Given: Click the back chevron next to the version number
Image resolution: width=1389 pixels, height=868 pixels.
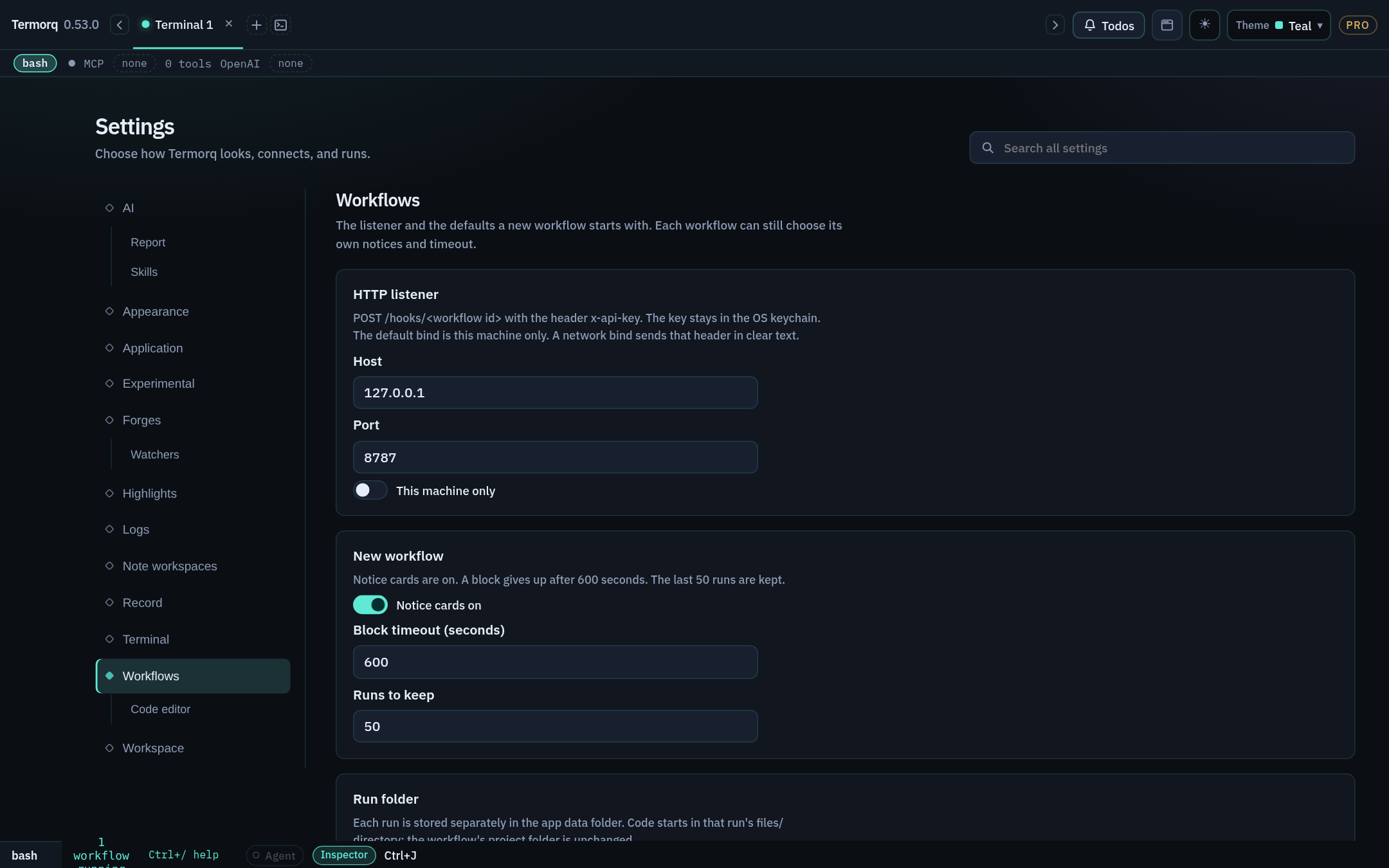Looking at the screenshot, I should pyautogui.click(x=120, y=25).
